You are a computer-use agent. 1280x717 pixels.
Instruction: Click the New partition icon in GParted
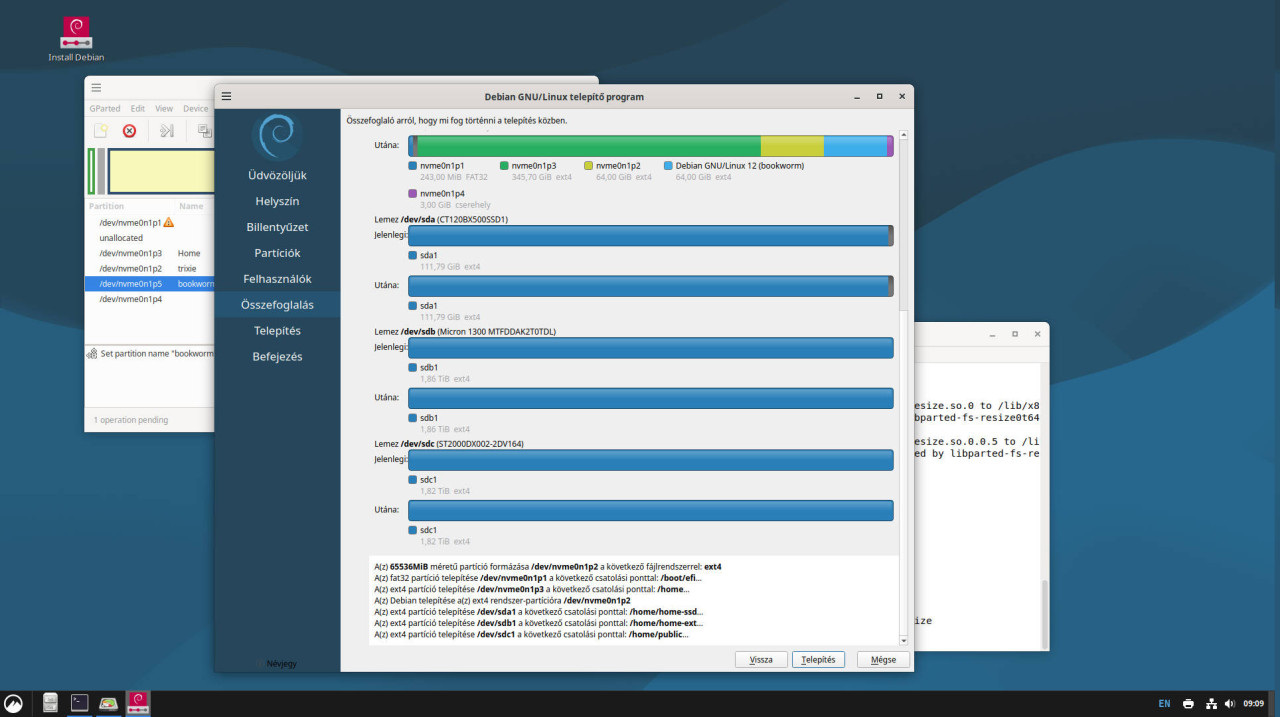(x=100, y=130)
